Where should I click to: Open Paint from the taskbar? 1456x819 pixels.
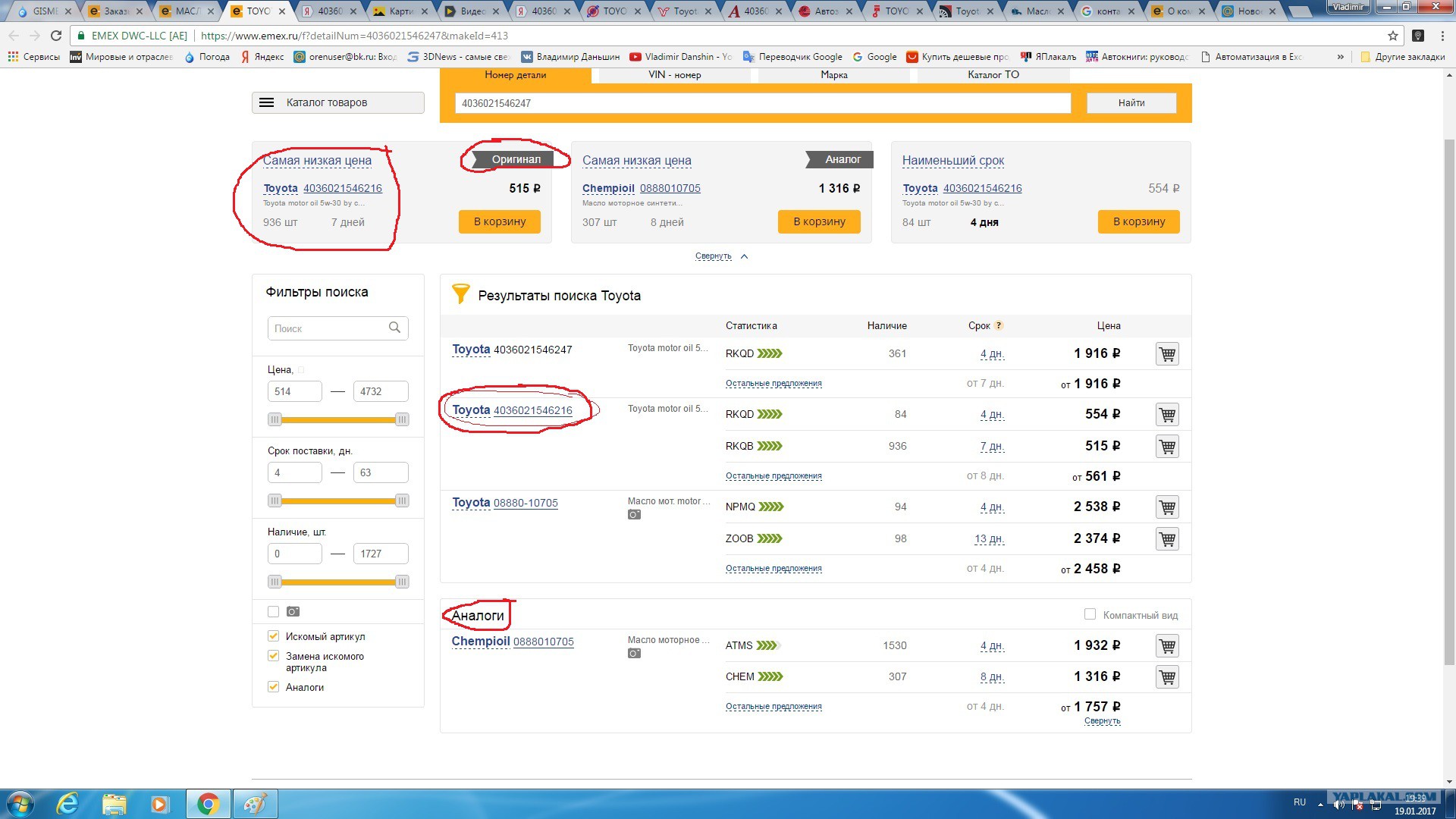coord(255,804)
